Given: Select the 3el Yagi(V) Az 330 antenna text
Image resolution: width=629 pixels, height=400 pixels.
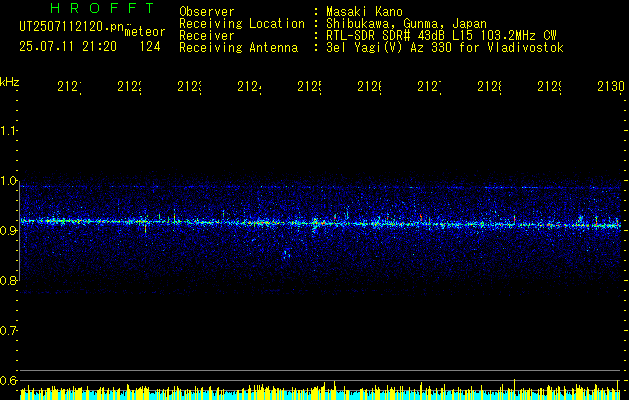Looking at the screenshot, I should (445, 48).
